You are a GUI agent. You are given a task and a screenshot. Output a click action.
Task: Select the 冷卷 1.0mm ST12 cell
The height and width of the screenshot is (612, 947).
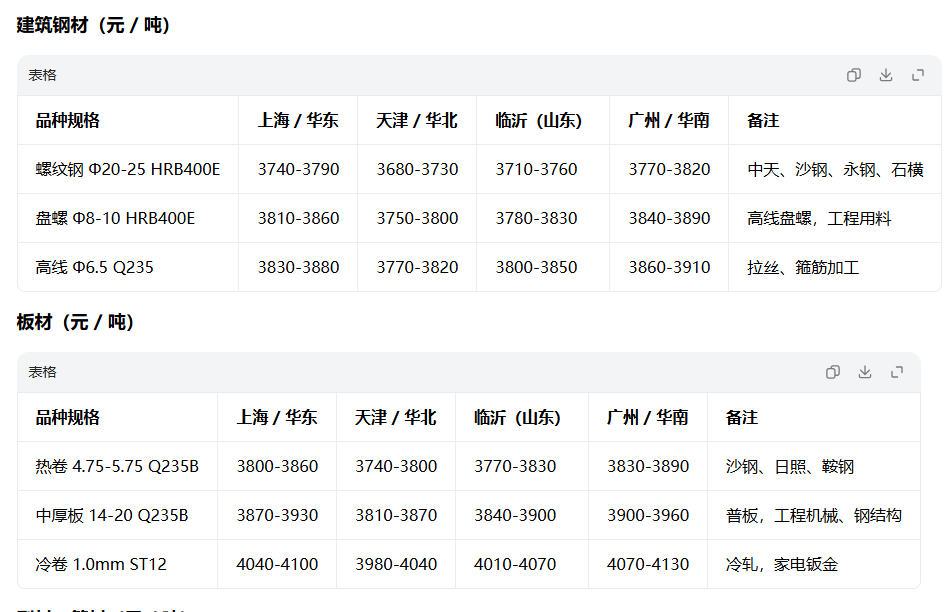point(101,564)
